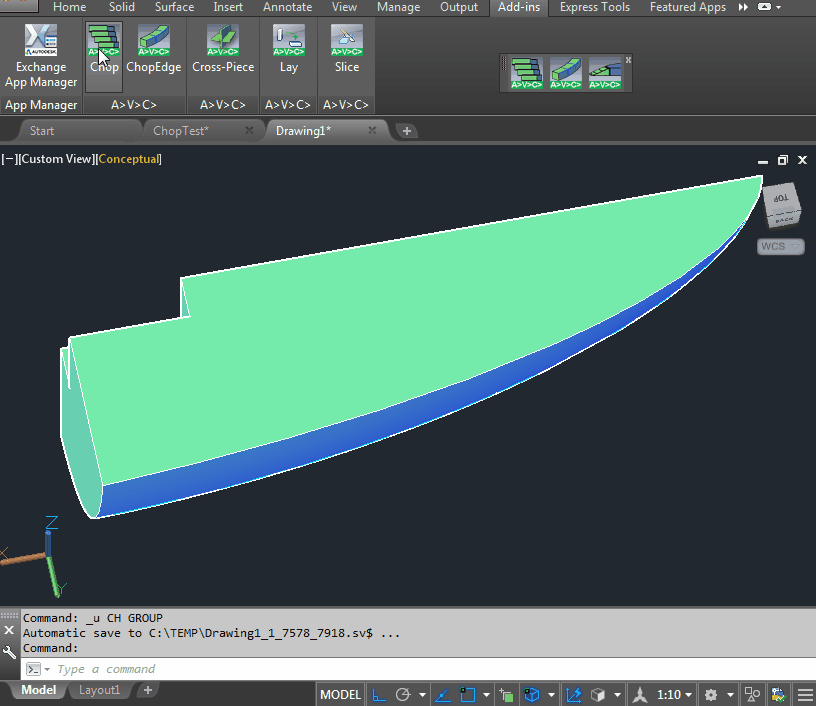
Task: Choose the Lay tool
Action: 288,50
